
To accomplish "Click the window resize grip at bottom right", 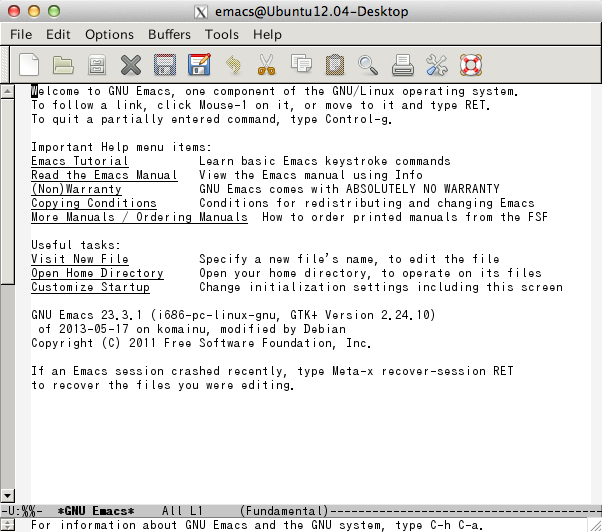I will click(595, 525).
